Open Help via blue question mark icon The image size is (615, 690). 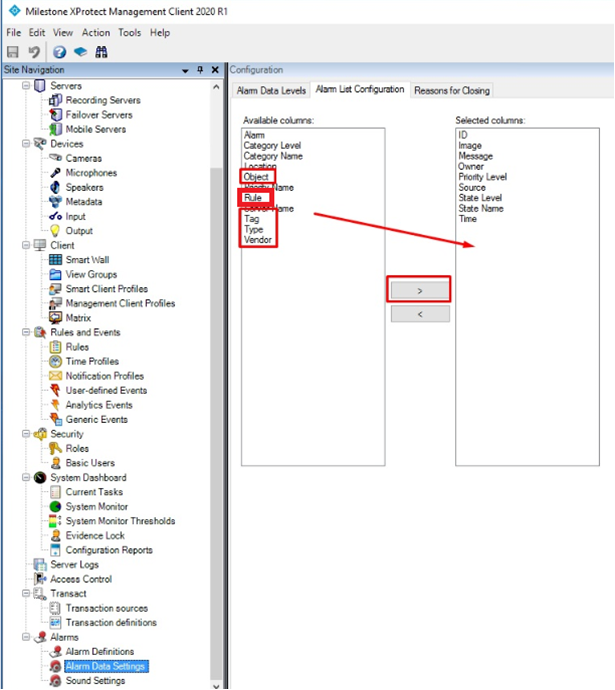(59, 52)
